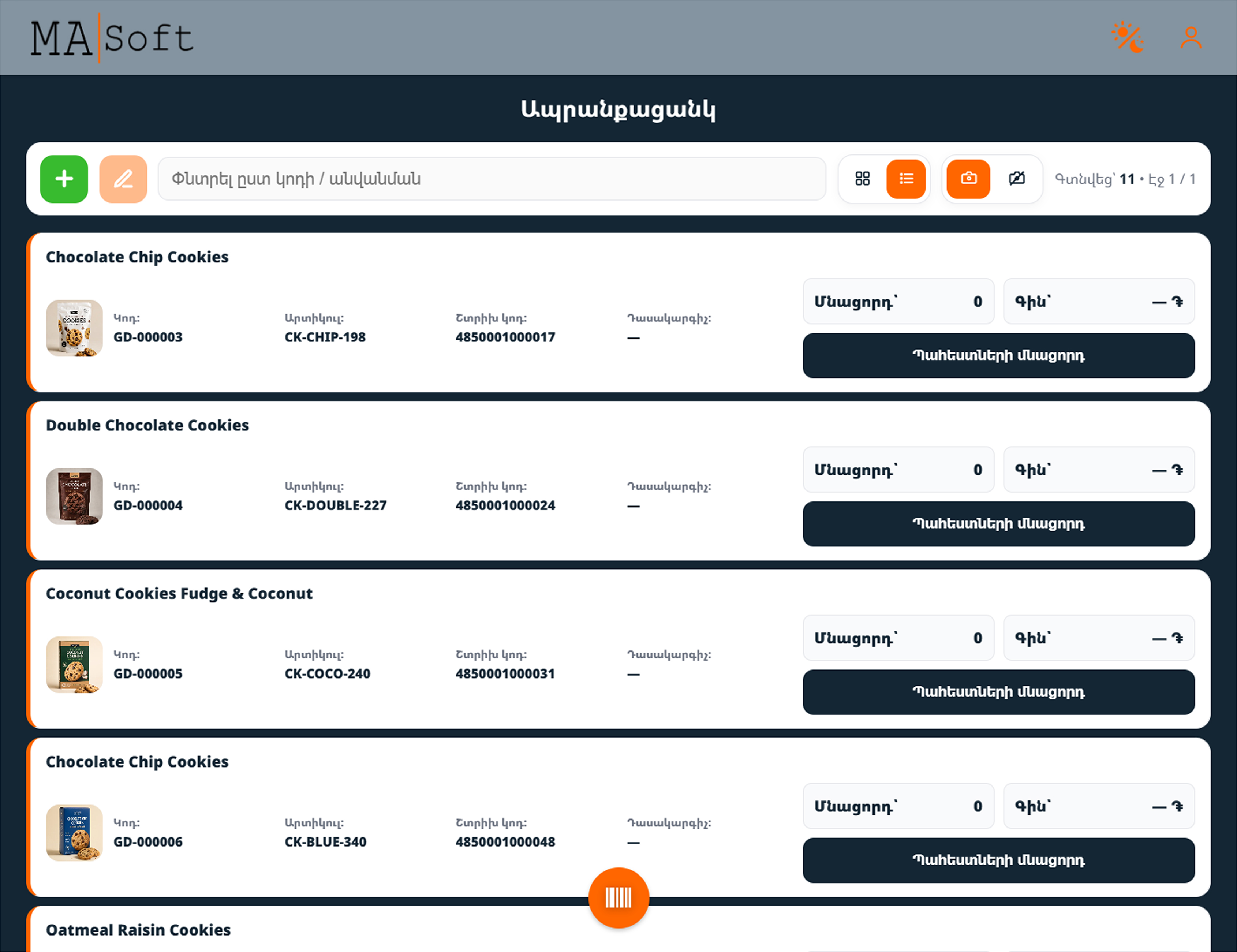Click the remaining stock box for GD-000003
Image resolution: width=1237 pixels, height=952 pixels.
pos(898,301)
